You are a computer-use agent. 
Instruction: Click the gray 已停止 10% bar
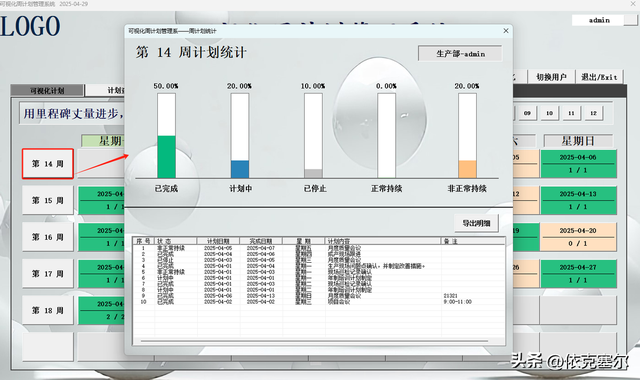click(x=313, y=173)
